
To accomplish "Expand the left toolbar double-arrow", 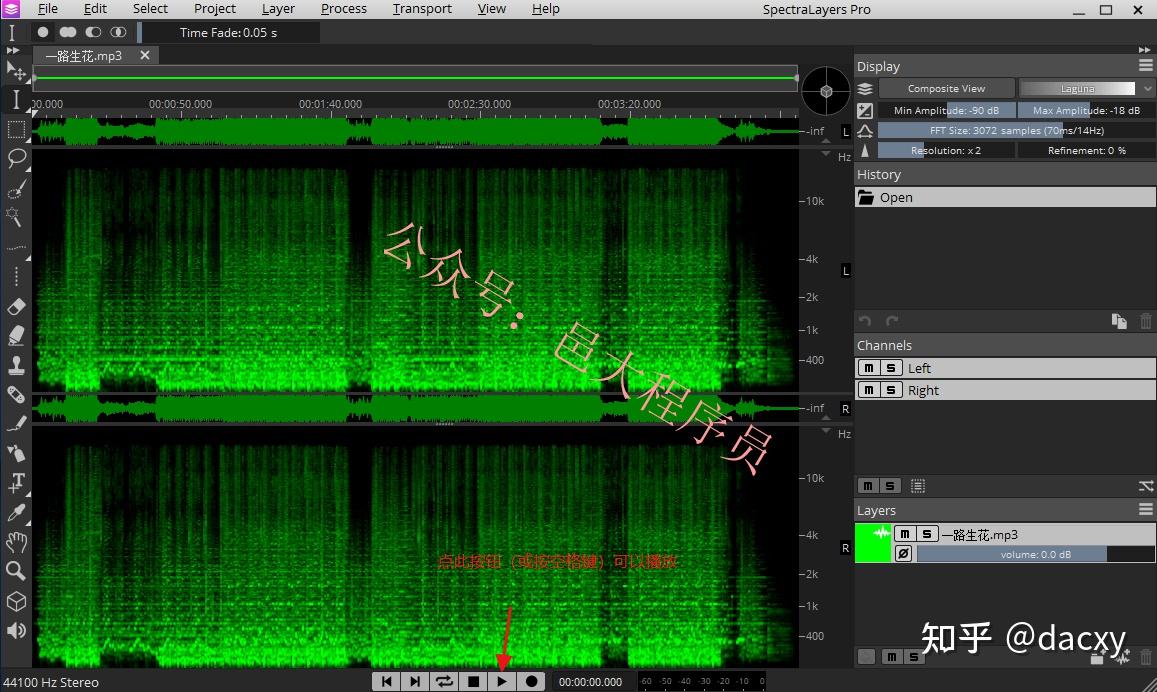I will 13,50.
